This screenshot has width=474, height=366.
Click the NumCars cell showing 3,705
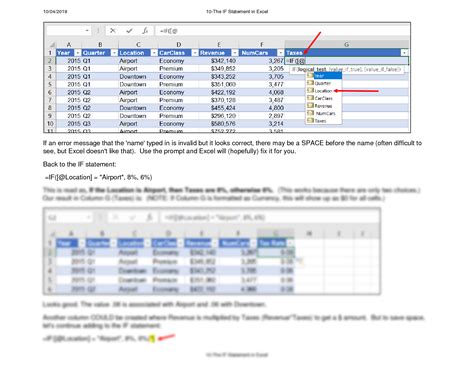pos(262,76)
